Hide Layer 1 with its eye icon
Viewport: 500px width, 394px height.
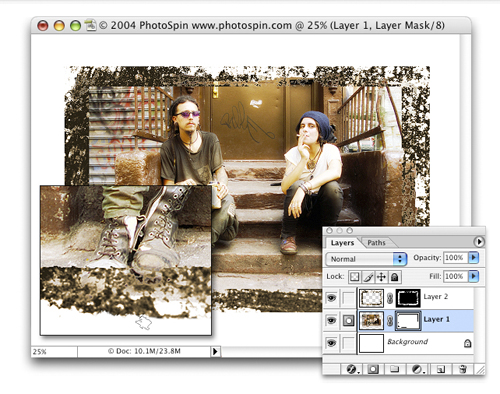(x=331, y=320)
